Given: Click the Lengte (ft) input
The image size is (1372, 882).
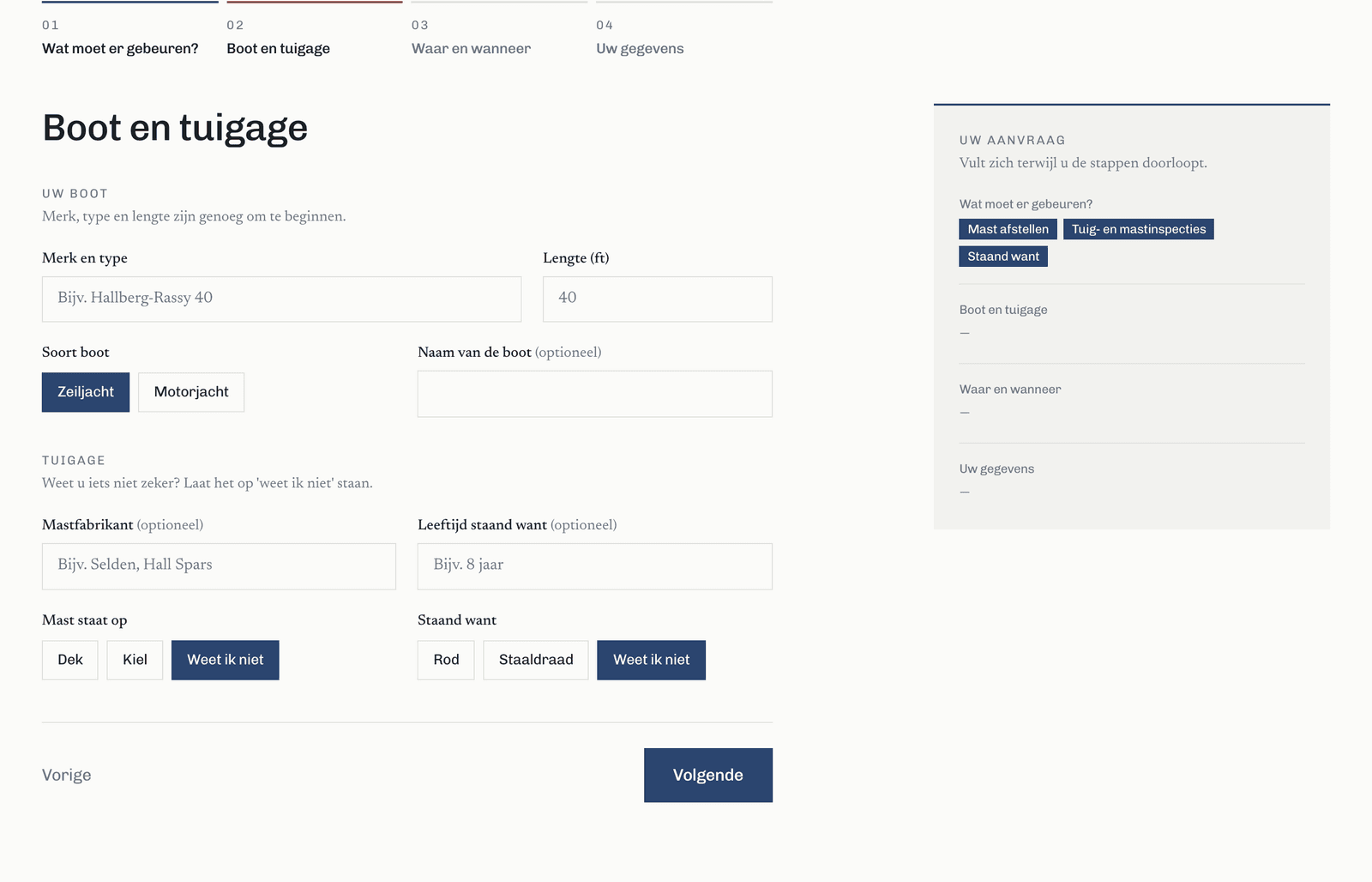Looking at the screenshot, I should point(658,299).
